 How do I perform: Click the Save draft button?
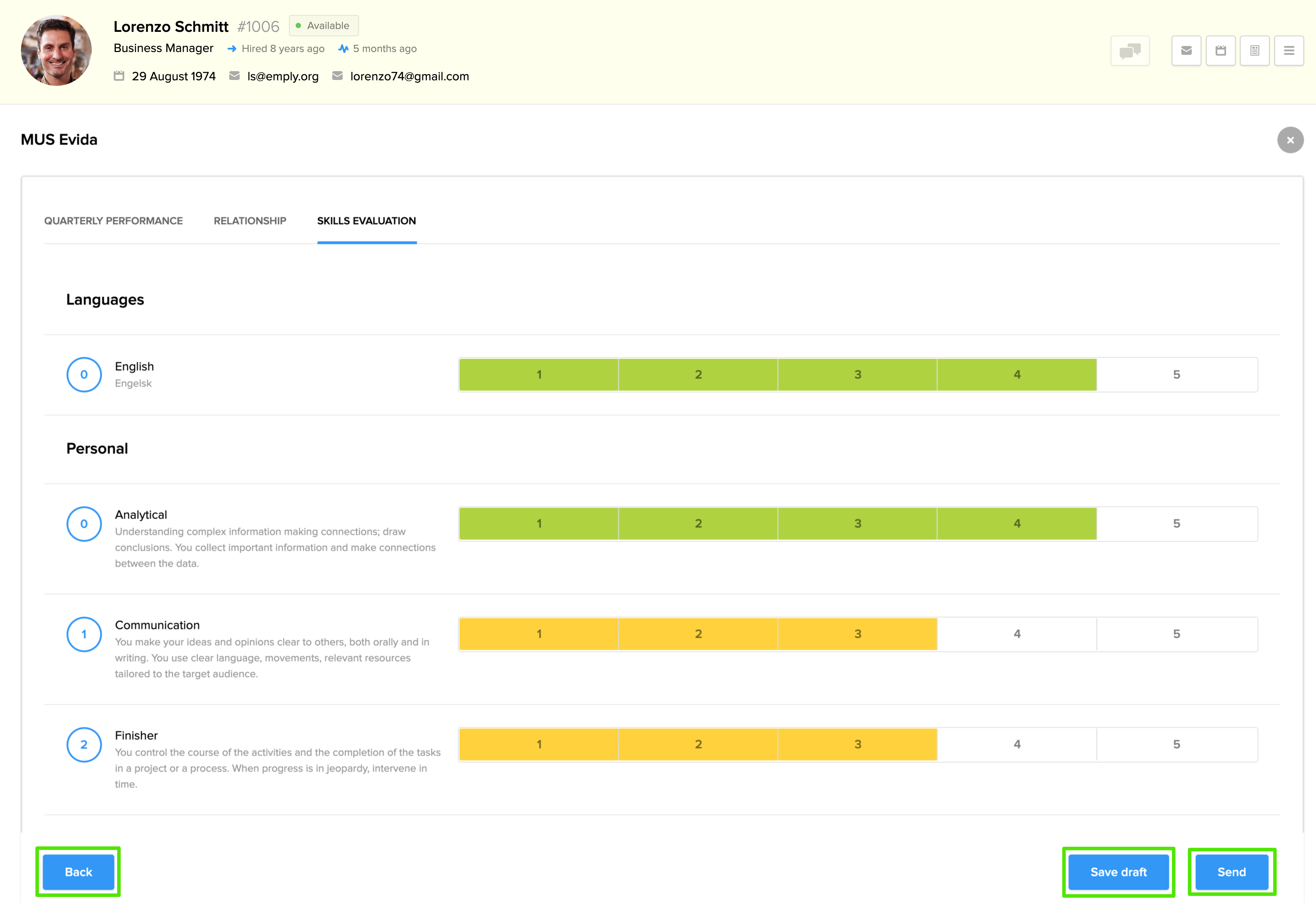tap(1118, 872)
